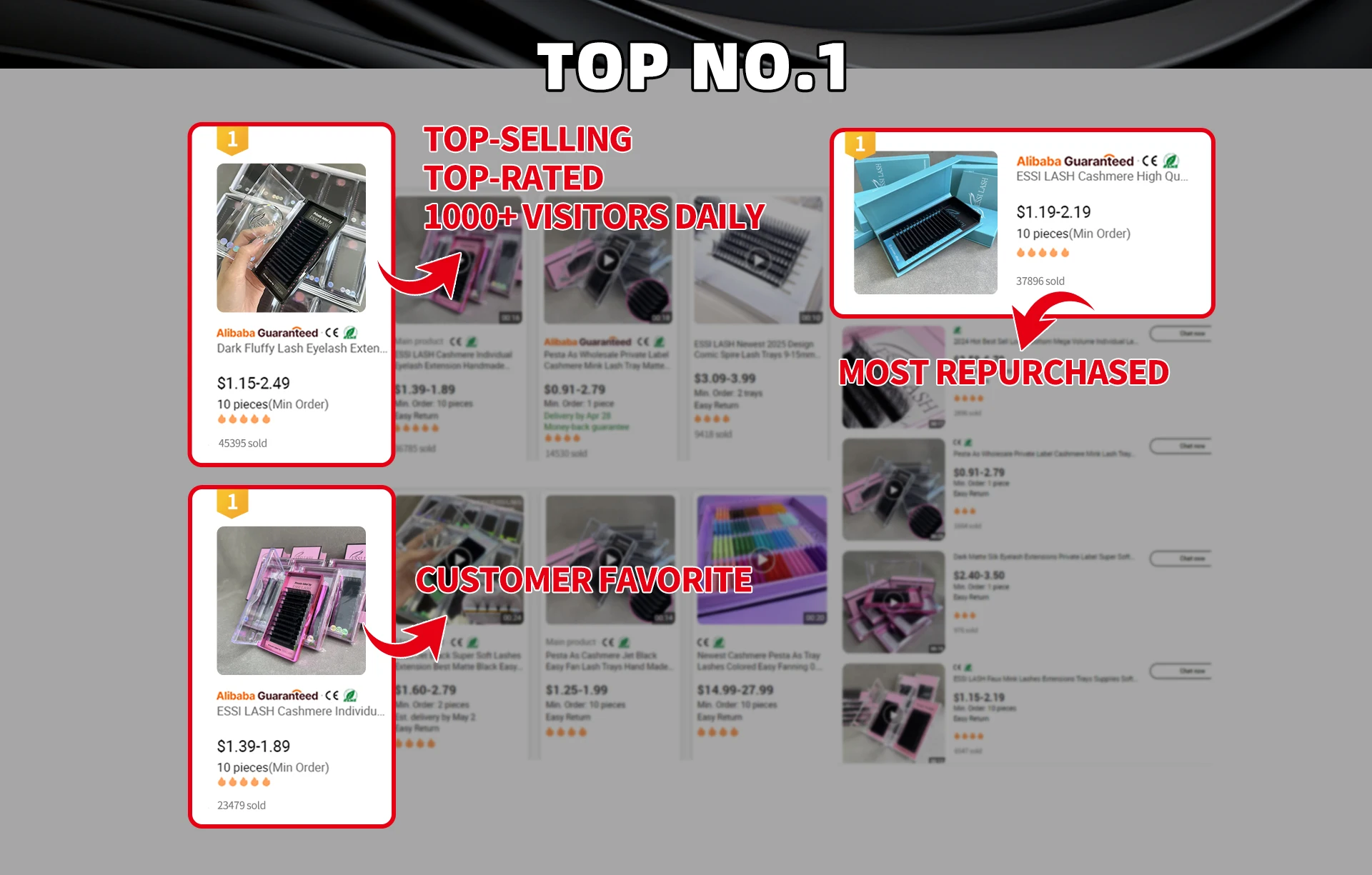Click the blue box Cashmere lash product photo
Viewport: 1372px width, 875px height.
925,222
